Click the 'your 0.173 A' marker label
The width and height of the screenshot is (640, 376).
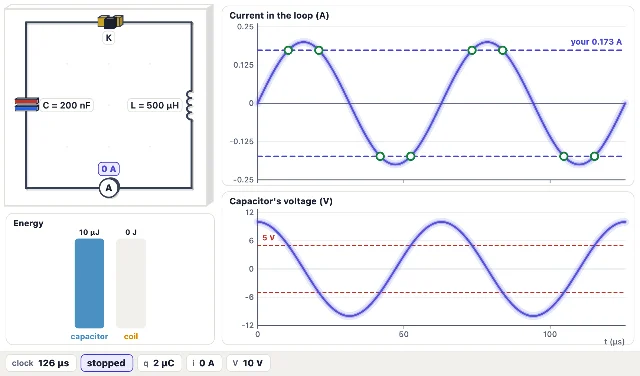596,42
